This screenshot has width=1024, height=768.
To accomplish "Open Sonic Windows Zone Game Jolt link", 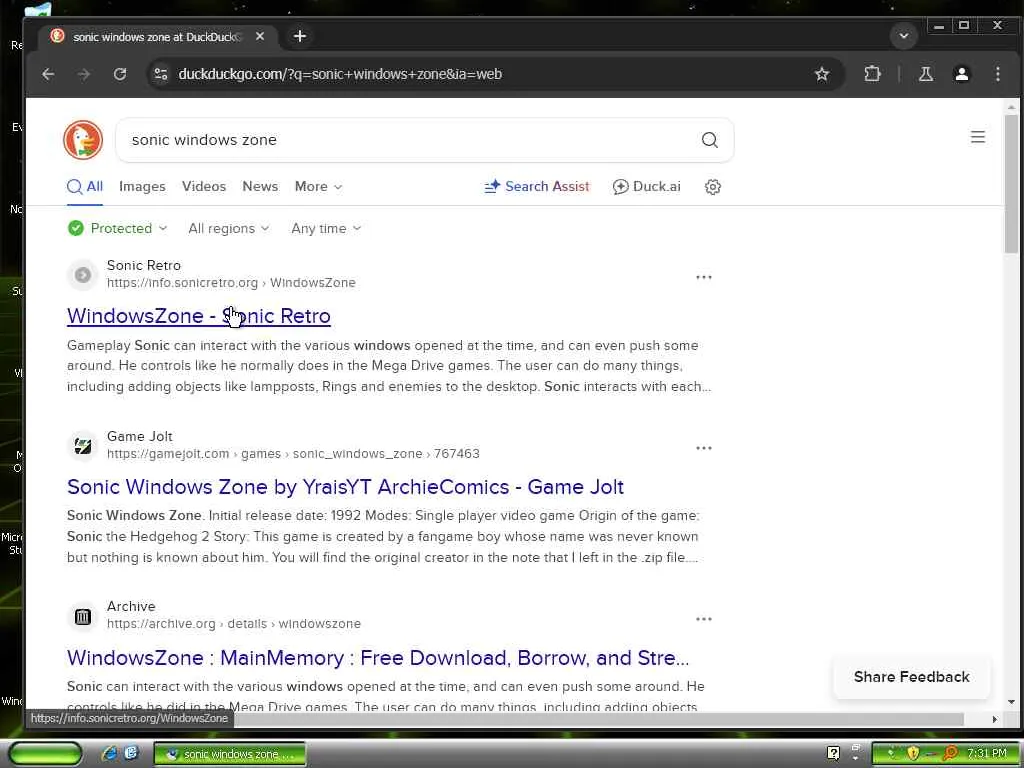I will (345, 487).
